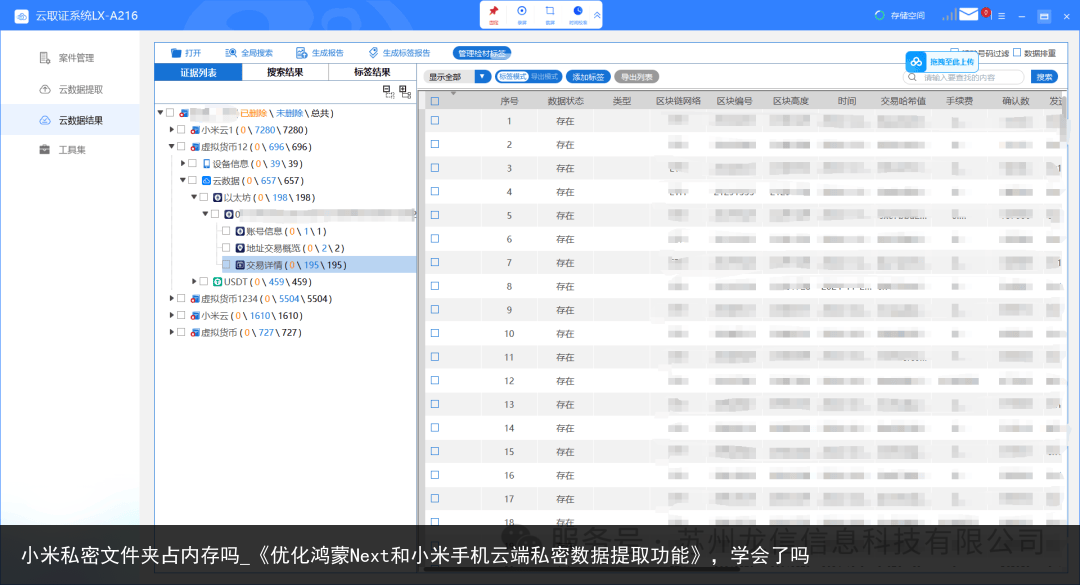The width and height of the screenshot is (1080, 585).
Task: Check the 数据排重 checkbox
Action: (x=1017, y=52)
